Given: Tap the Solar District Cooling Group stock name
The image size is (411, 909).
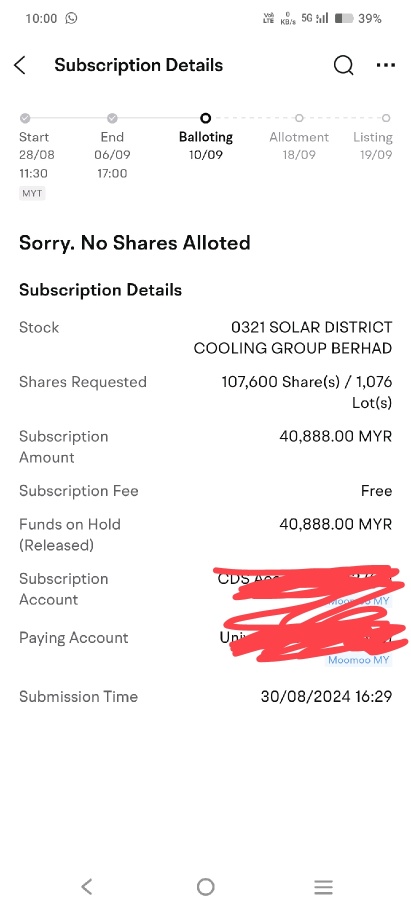Looking at the screenshot, I should [293, 338].
